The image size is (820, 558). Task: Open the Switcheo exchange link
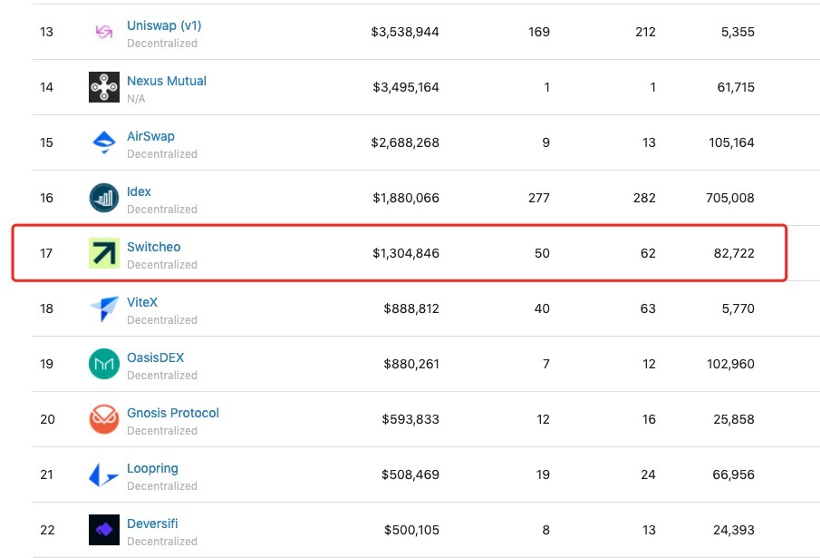(x=154, y=247)
